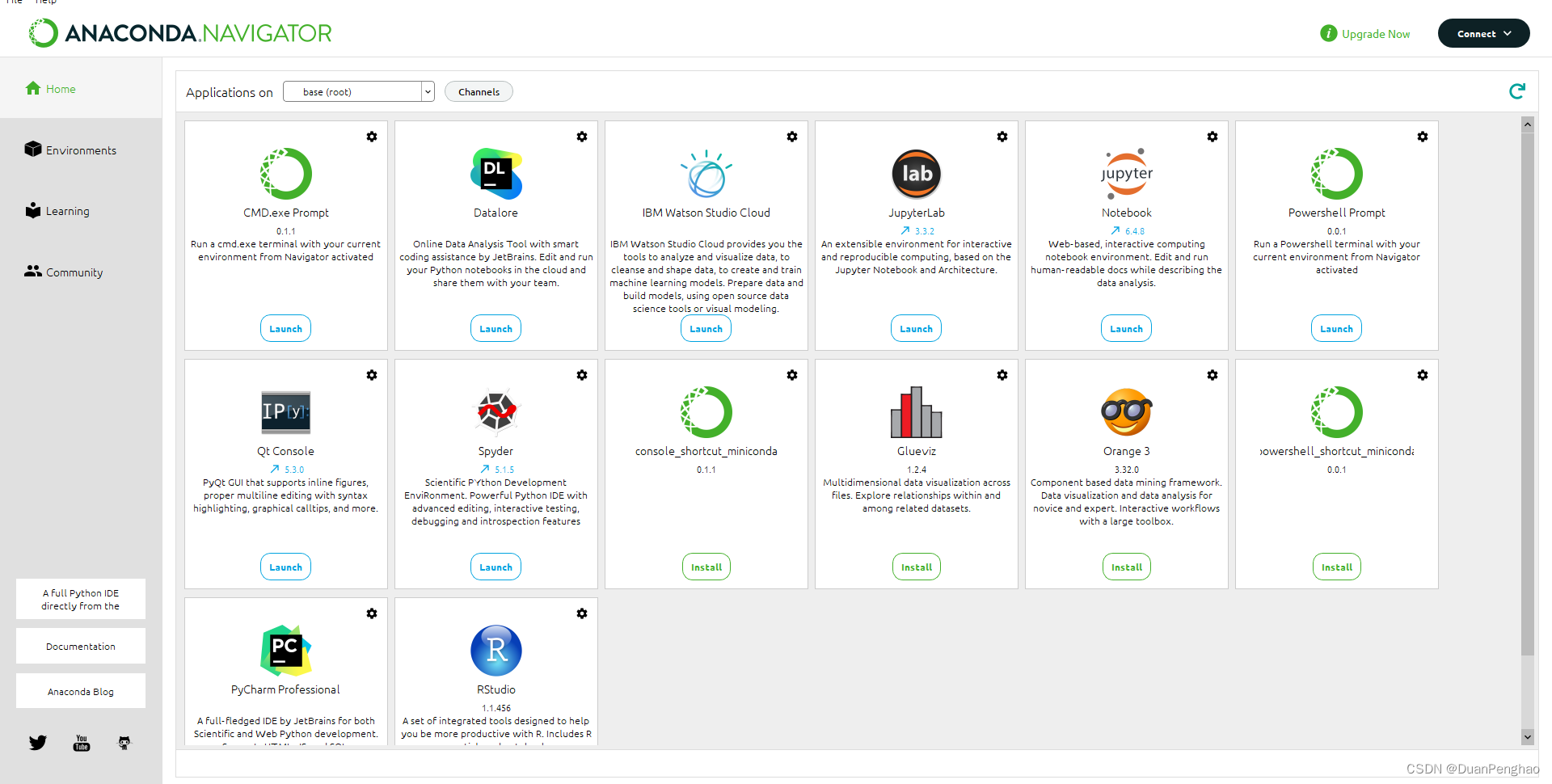The width and height of the screenshot is (1552, 784).
Task: Click the Upgrade Now link
Action: [1376, 34]
